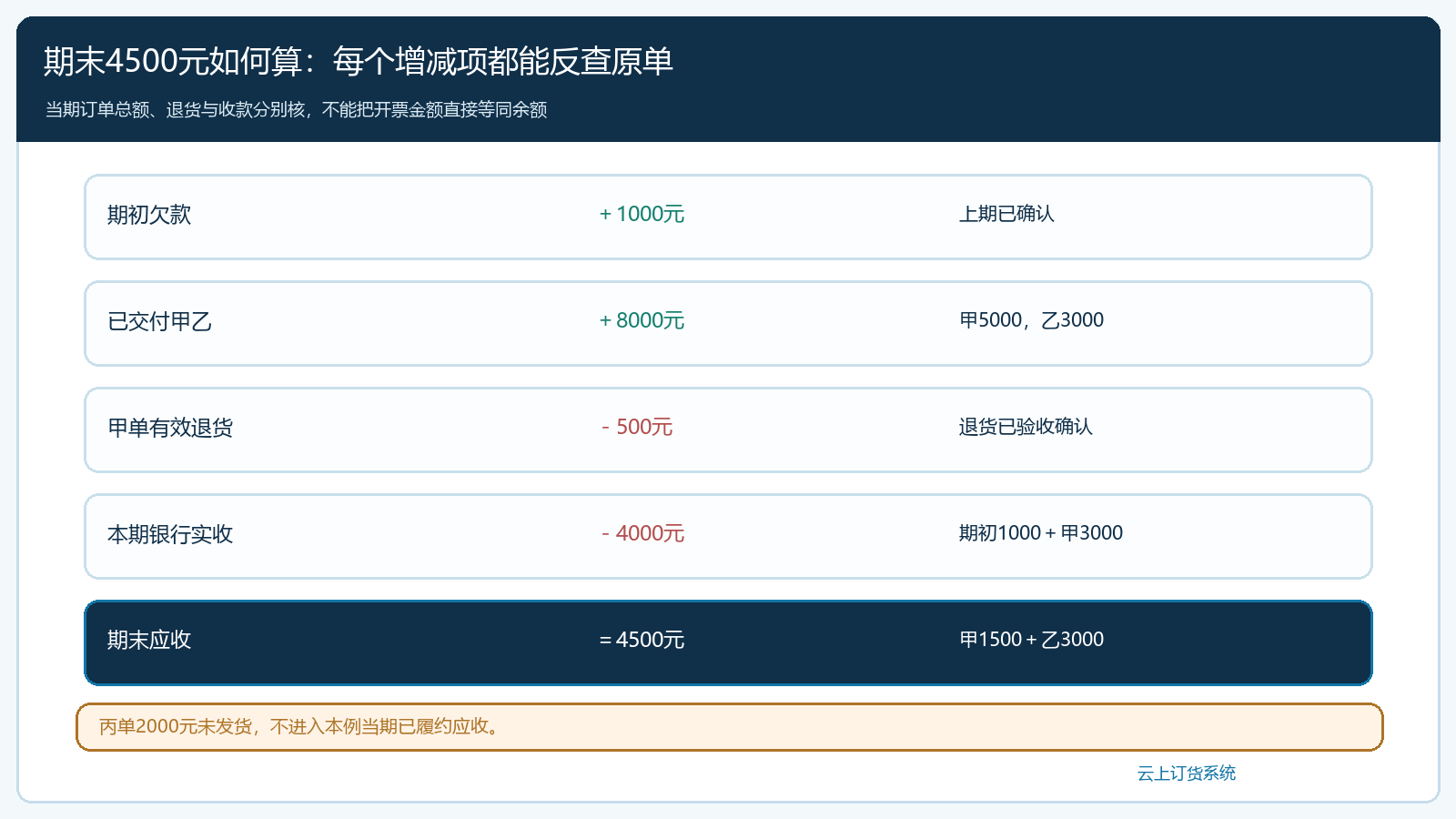The height and width of the screenshot is (819, 1456).
Task: Click the note '甲1500 + 乙3000'
Action: (1031, 640)
